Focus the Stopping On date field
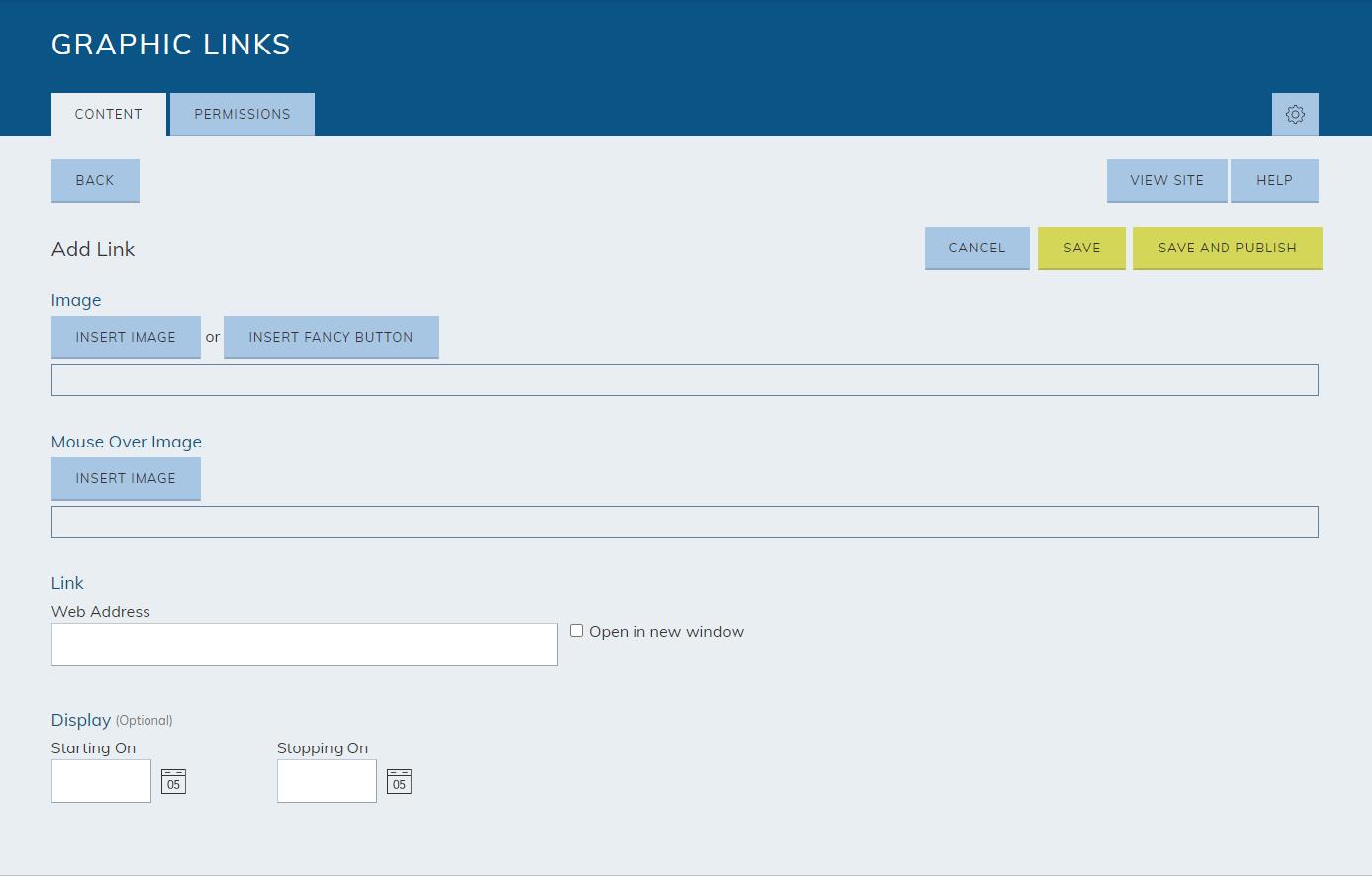Viewport: 1372px width, 895px height. coord(327,781)
